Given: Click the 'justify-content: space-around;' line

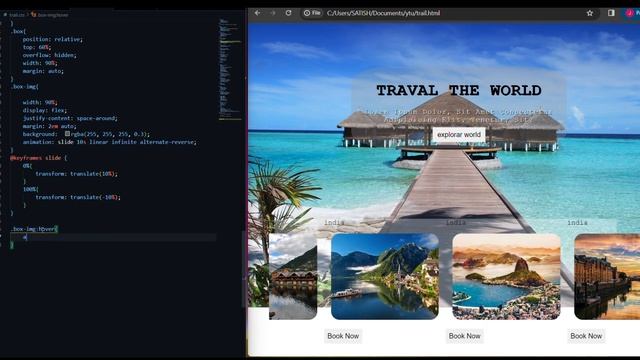Looking at the screenshot, I should pyautogui.click(x=70, y=118).
